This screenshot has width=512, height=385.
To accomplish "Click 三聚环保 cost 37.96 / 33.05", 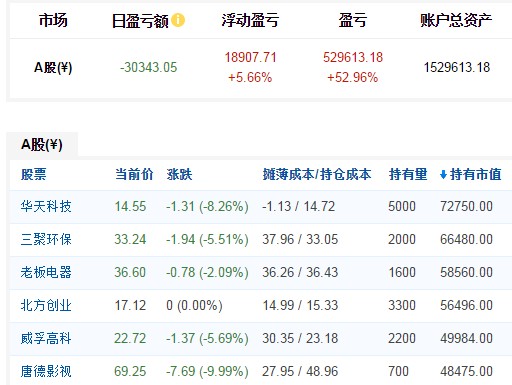I will 300,239.
